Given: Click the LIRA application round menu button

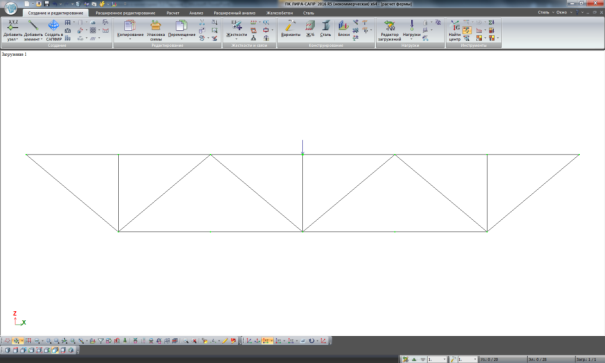Looking at the screenshot, I should [x=10, y=8].
